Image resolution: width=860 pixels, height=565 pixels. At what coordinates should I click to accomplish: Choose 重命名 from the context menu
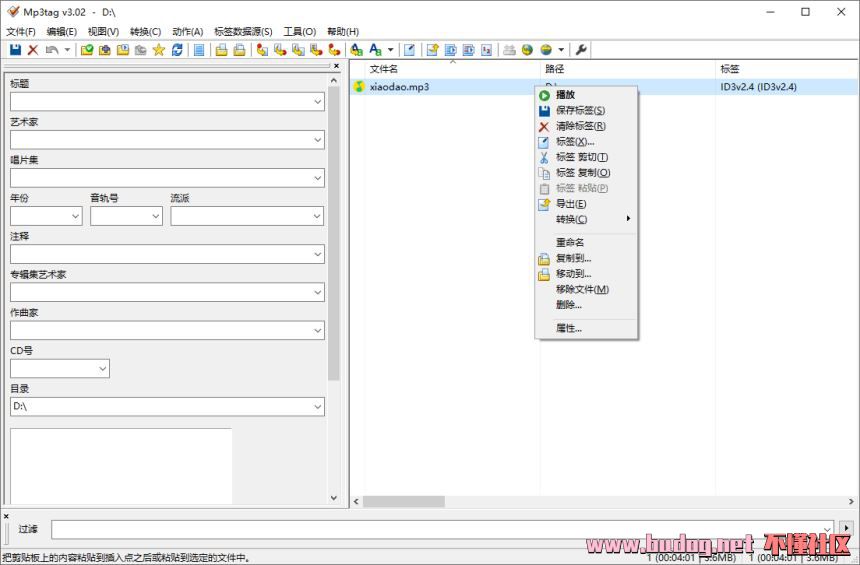[x=570, y=242]
